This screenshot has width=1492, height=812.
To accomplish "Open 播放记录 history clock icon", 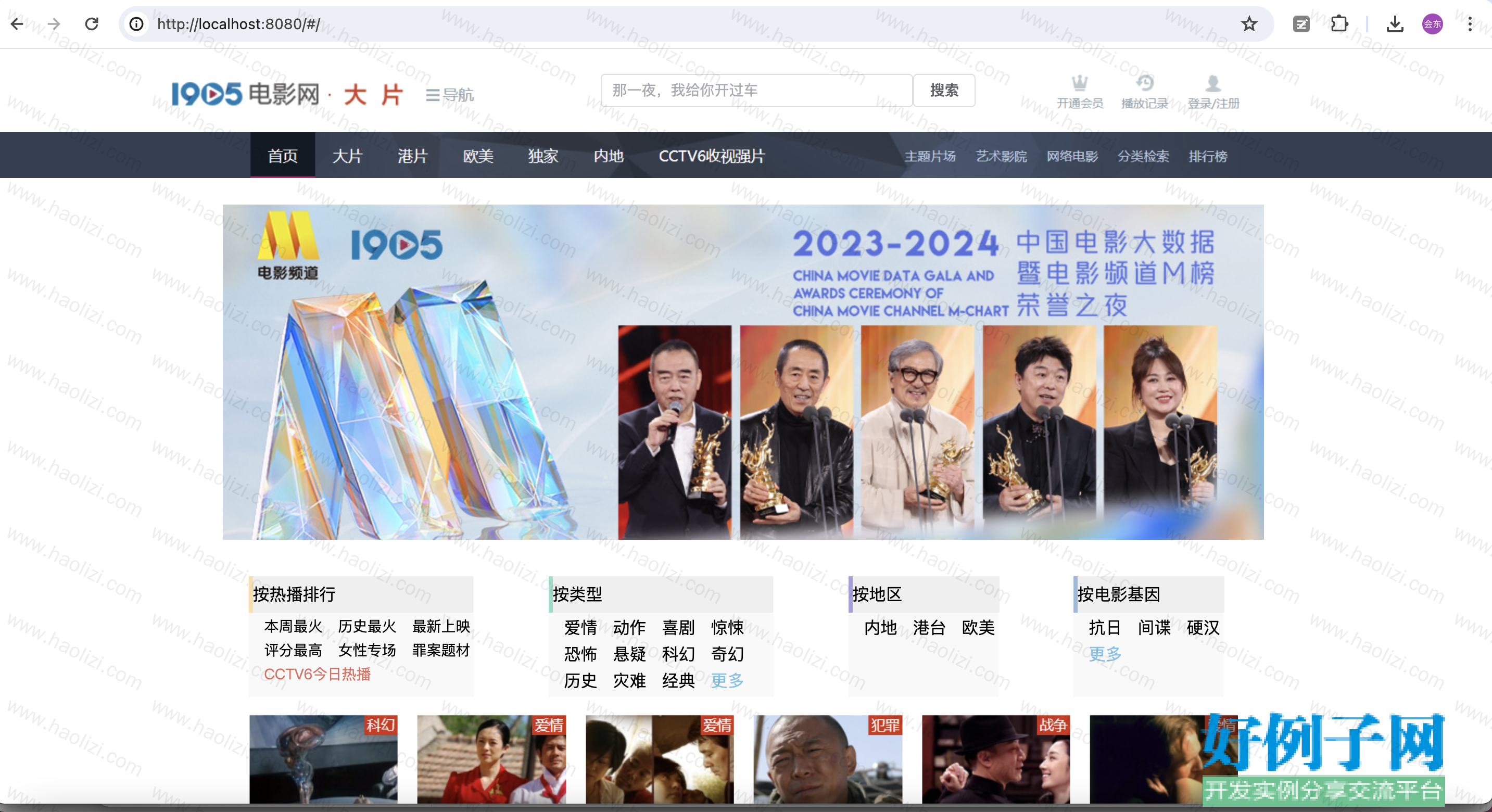I will [x=1144, y=83].
